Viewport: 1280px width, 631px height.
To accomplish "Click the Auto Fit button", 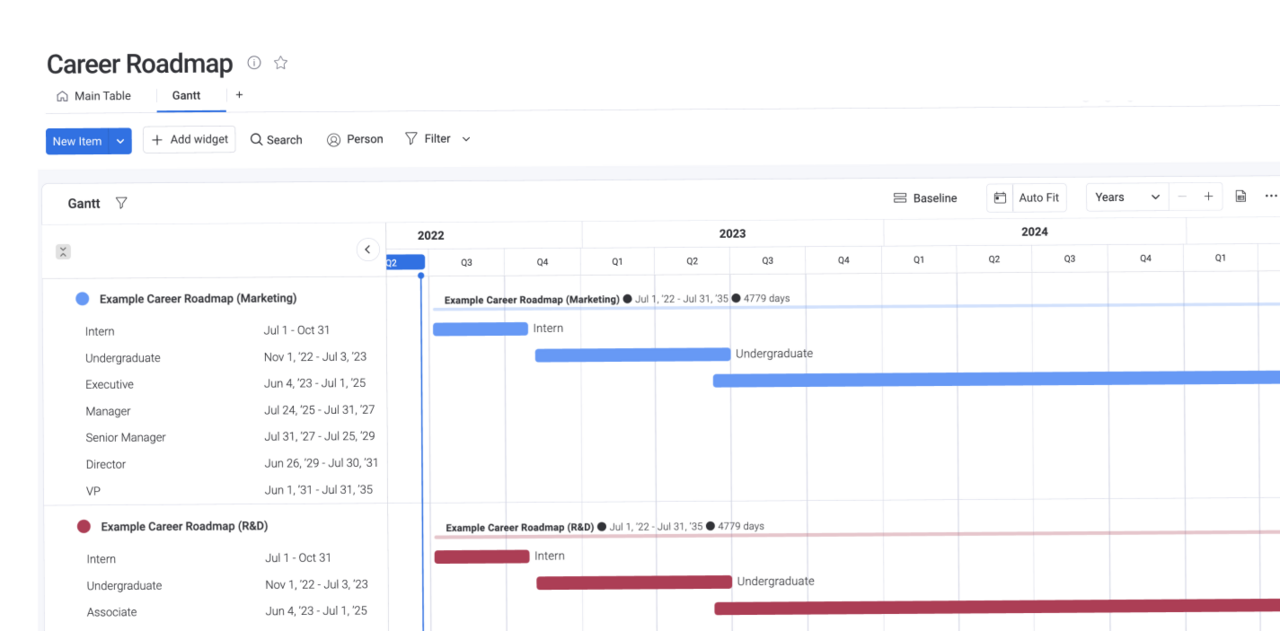I will 1039,198.
